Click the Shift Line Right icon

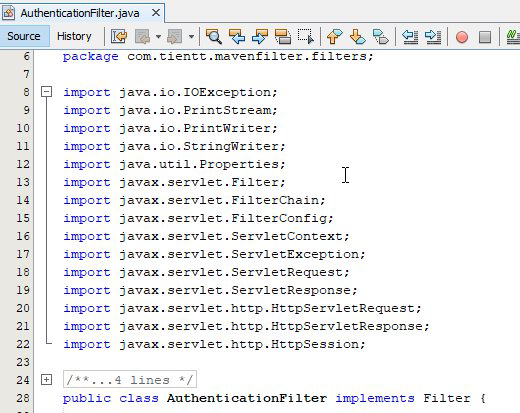[x=433, y=36]
